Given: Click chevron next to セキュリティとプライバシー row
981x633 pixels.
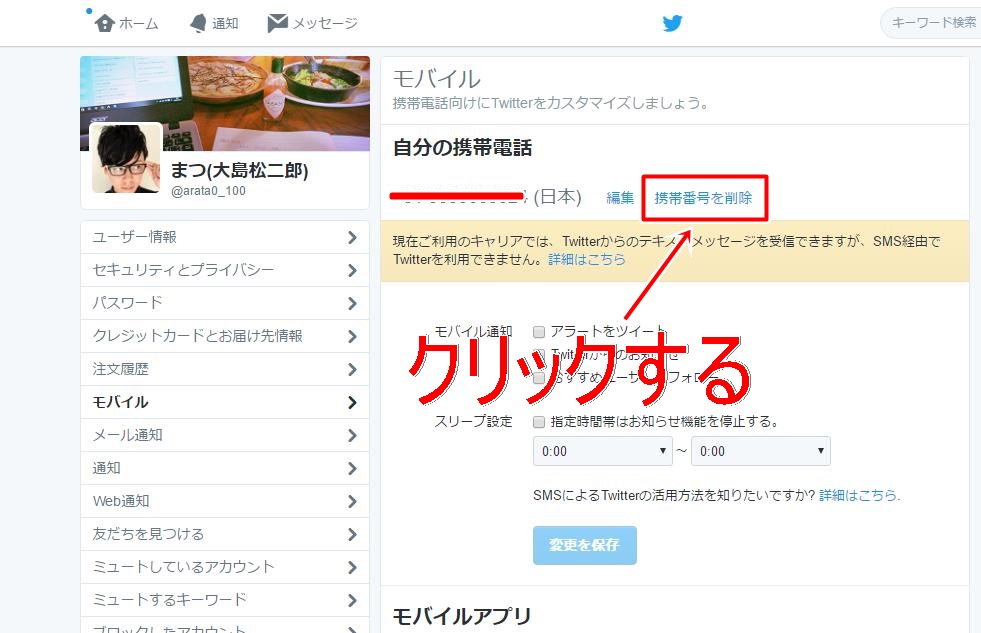Looking at the screenshot, I should tap(352, 270).
